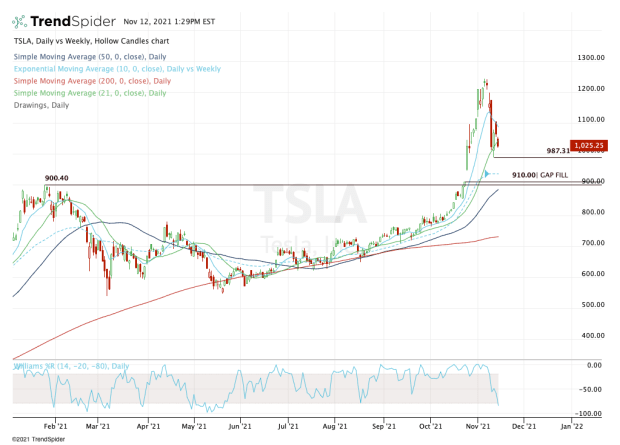This screenshot has height=445, width=620.
Task: Click the 500.00 price axis label
Action: point(593,305)
